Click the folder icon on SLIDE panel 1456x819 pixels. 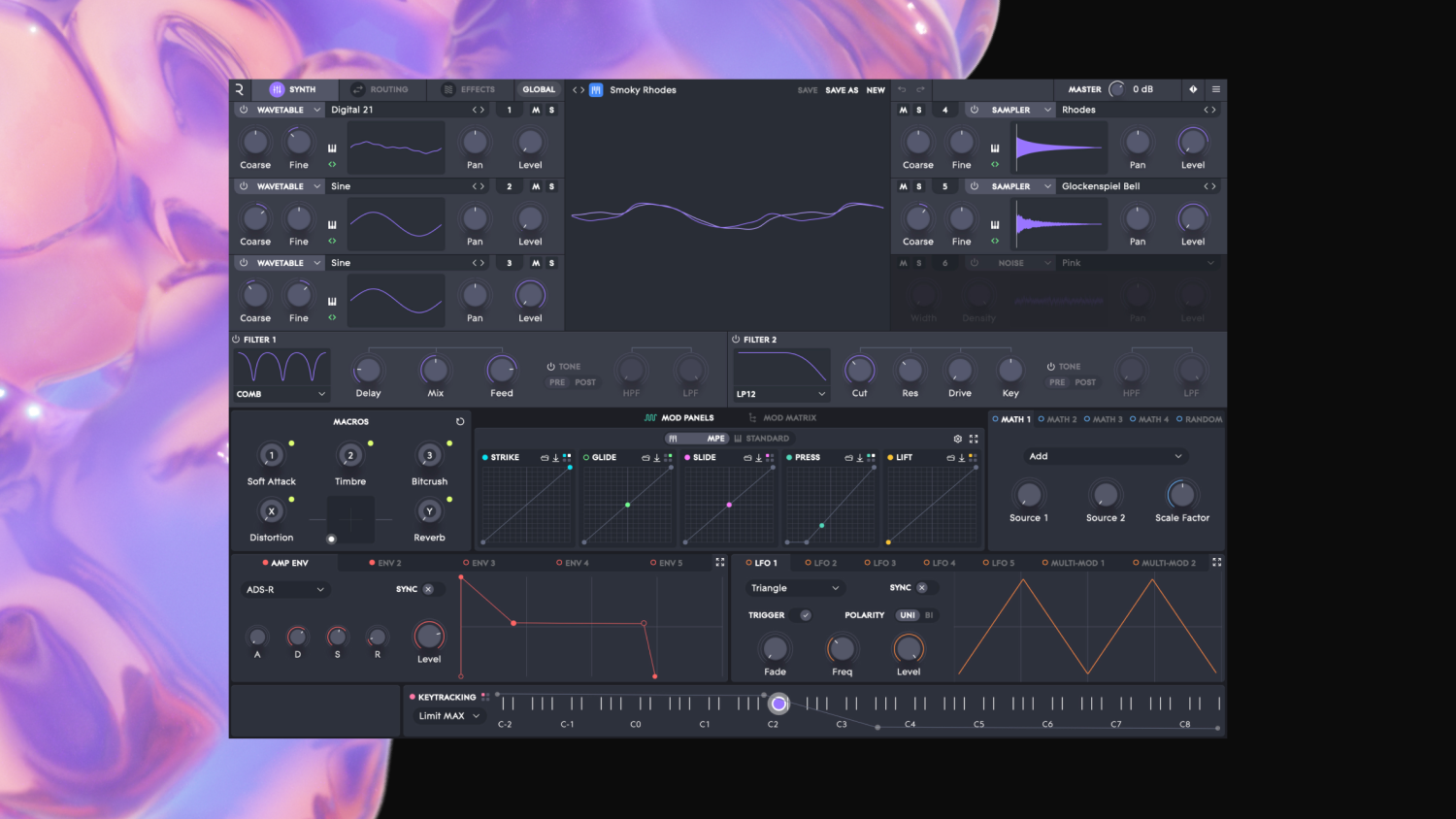pos(747,457)
